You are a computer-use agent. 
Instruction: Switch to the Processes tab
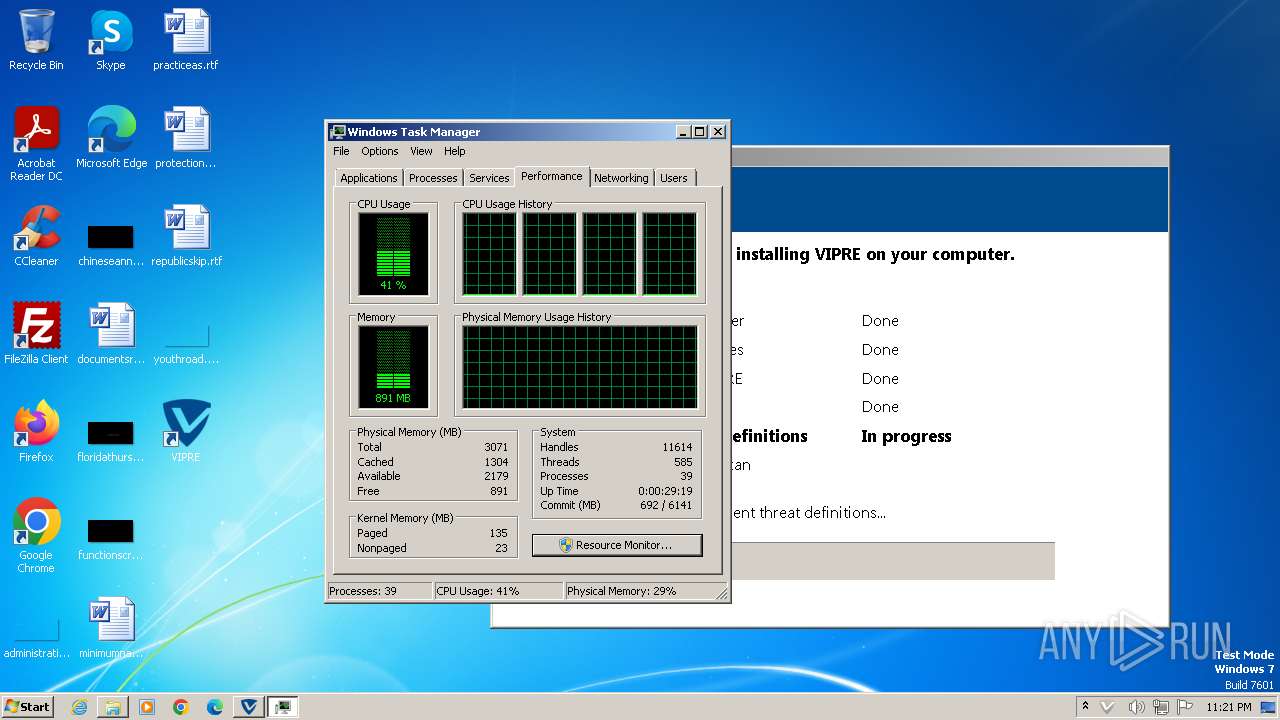(x=433, y=178)
